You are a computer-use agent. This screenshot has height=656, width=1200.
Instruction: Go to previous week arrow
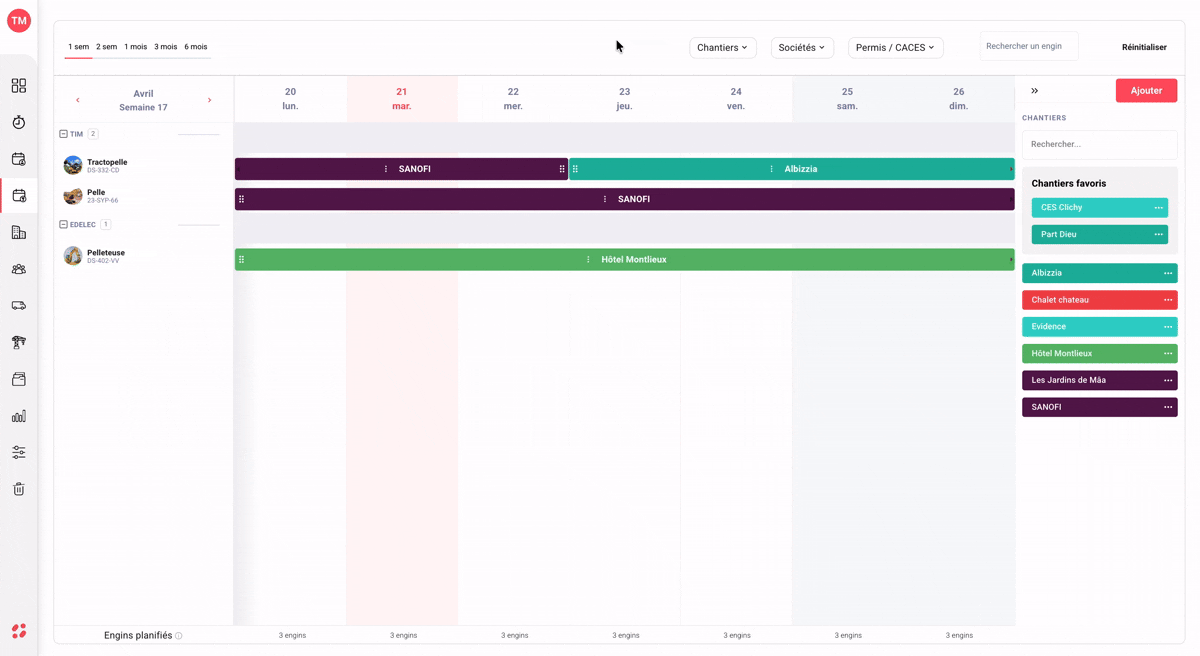[78, 100]
